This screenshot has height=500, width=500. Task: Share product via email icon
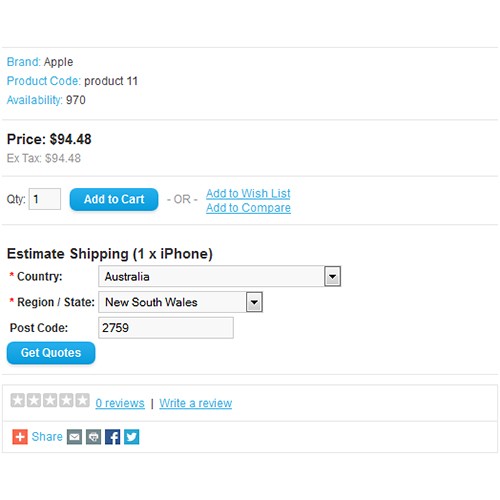pyautogui.click(x=74, y=437)
